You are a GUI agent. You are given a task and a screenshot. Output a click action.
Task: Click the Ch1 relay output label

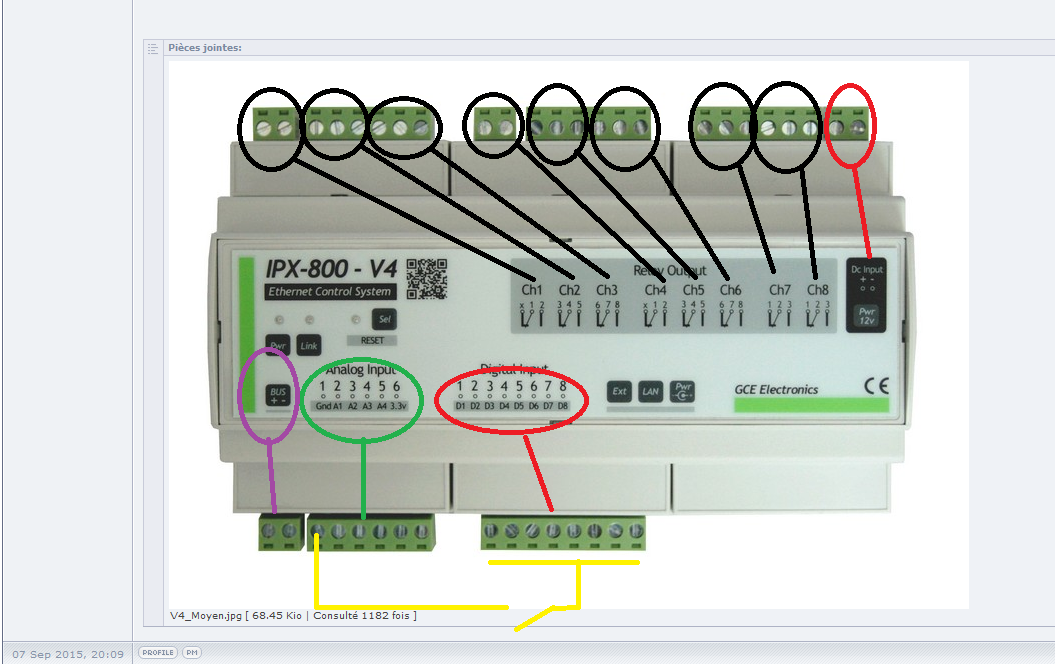pos(532,290)
